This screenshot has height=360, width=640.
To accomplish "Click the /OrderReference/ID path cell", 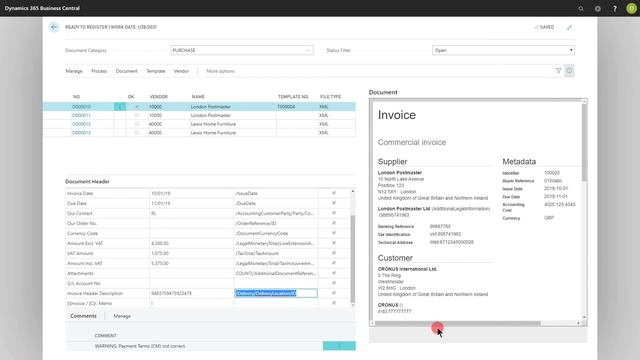I will (x=276, y=223).
